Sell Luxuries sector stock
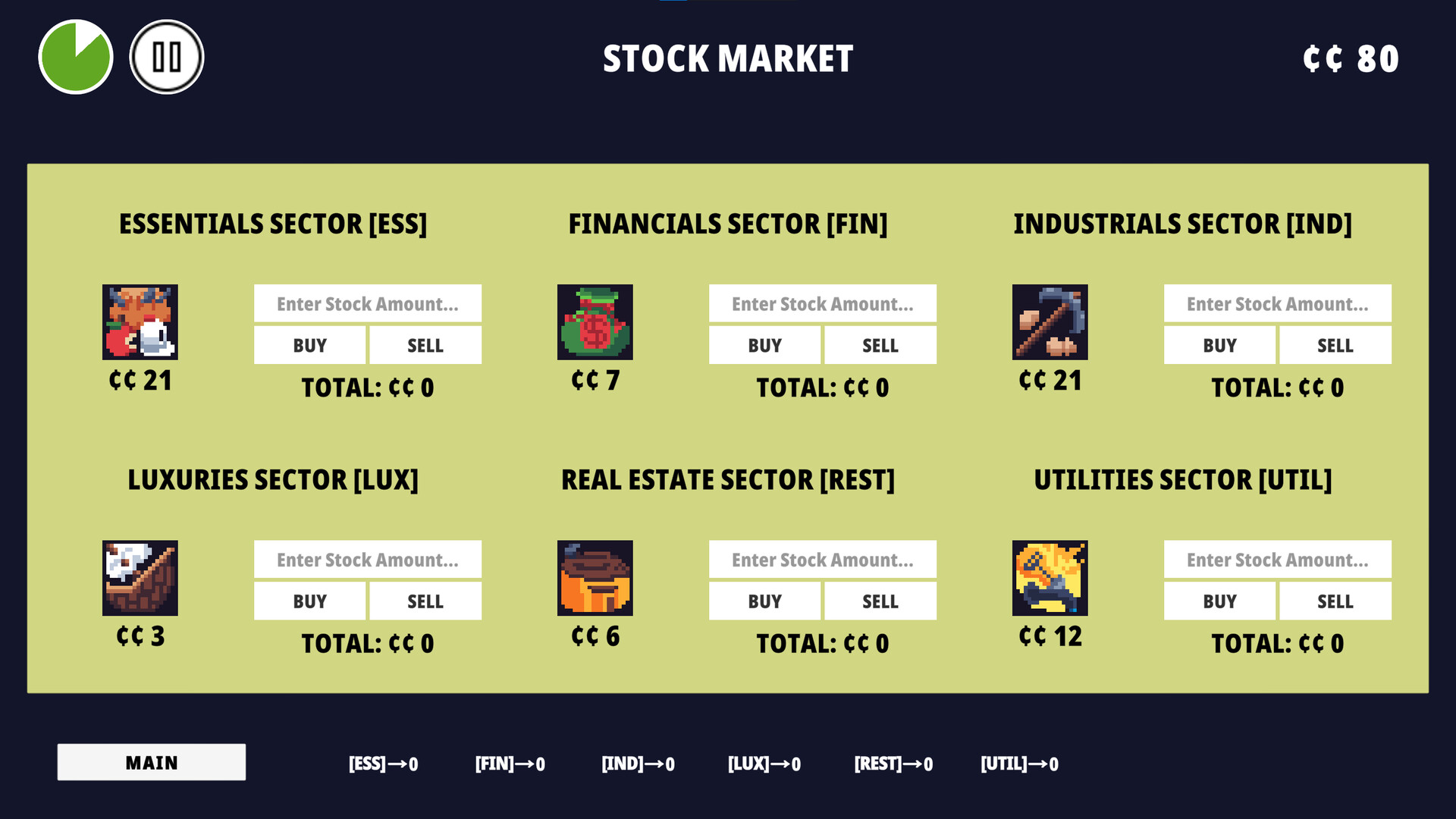This screenshot has height=819, width=1456. pos(425,601)
